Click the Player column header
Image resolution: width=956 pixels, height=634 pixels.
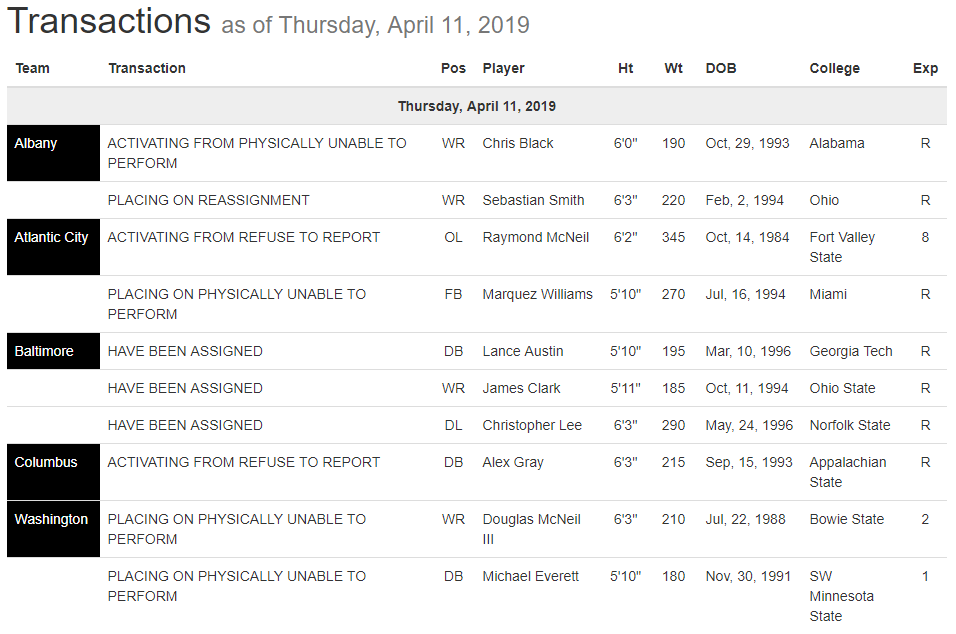[x=503, y=68]
